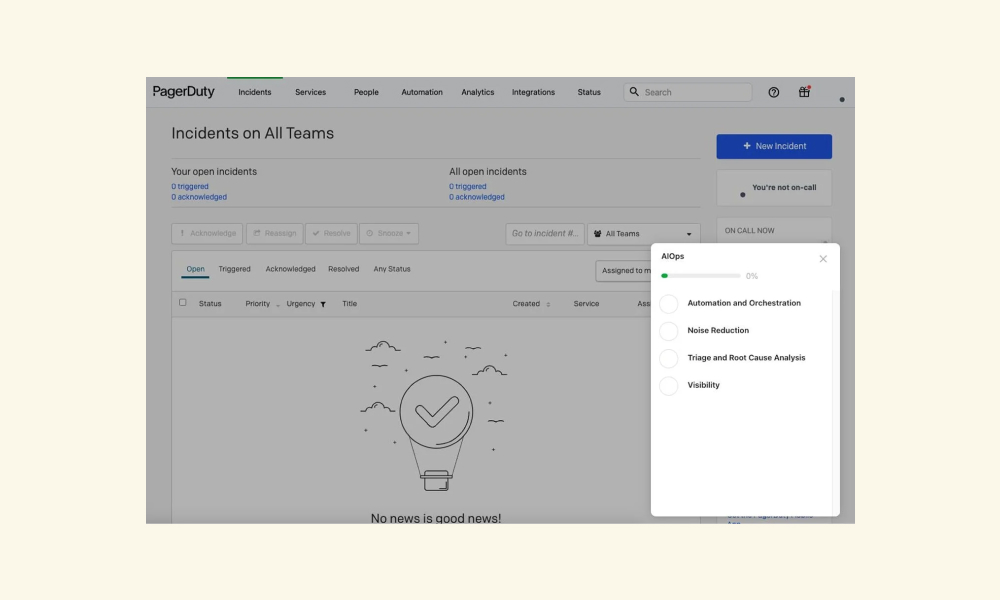Screen dimensions: 1000x600
Task: Click the Acknowledge button
Action: click(x=207, y=233)
